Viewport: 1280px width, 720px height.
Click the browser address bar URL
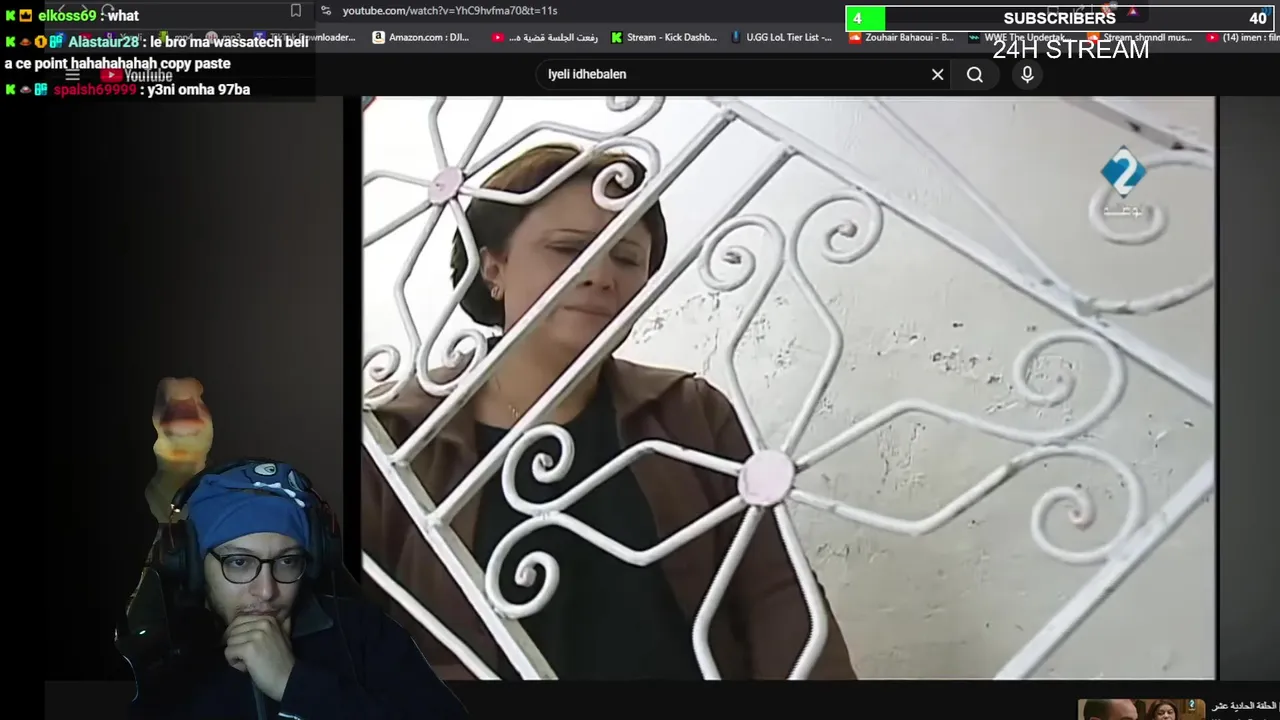450,11
